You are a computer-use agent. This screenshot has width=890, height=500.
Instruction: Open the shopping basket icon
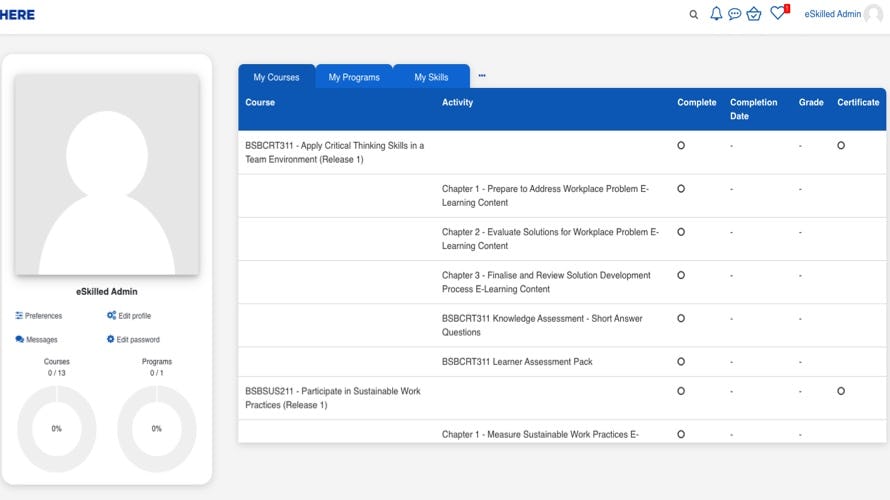754,14
